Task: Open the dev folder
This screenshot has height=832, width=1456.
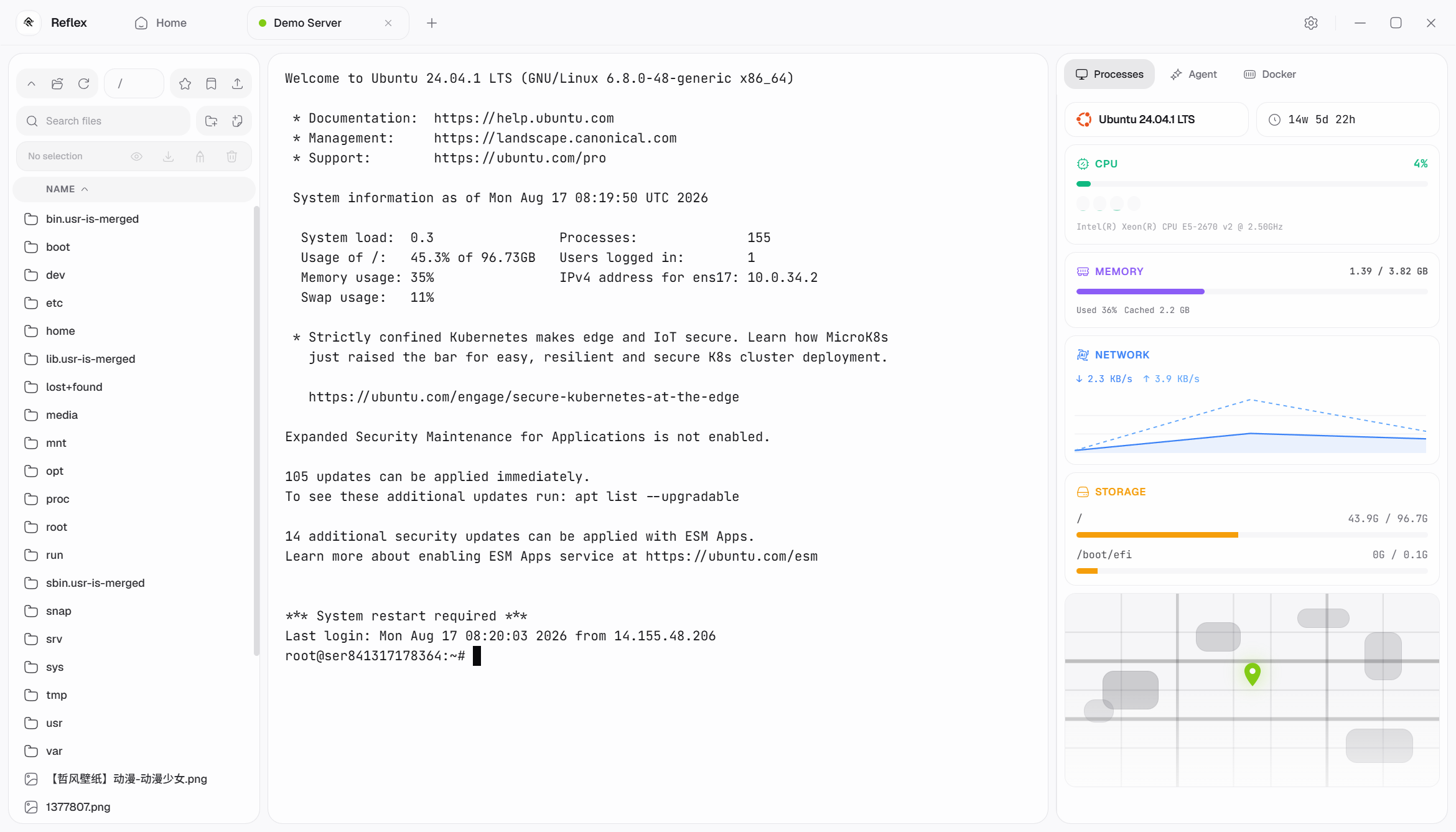Action: pyautogui.click(x=134, y=275)
